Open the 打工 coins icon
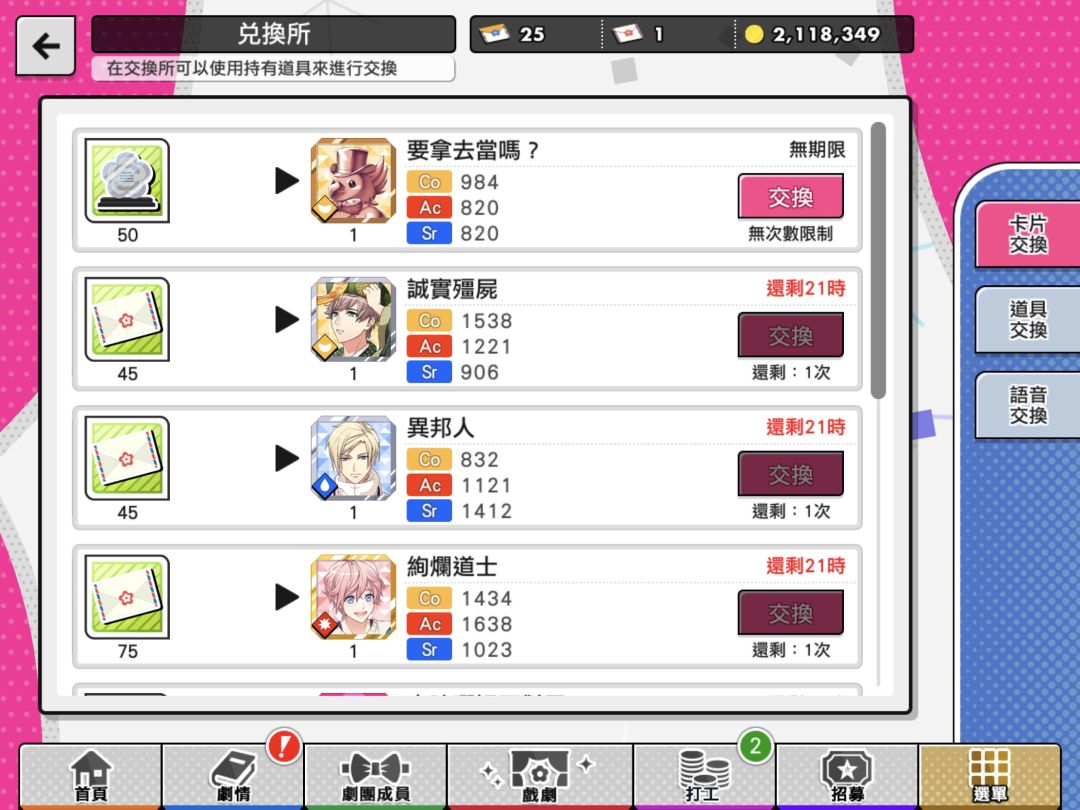 coord(704,776)
